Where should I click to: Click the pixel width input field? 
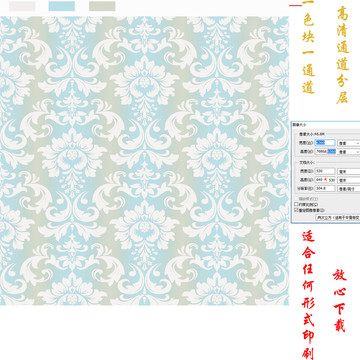[x=325, y=143]
